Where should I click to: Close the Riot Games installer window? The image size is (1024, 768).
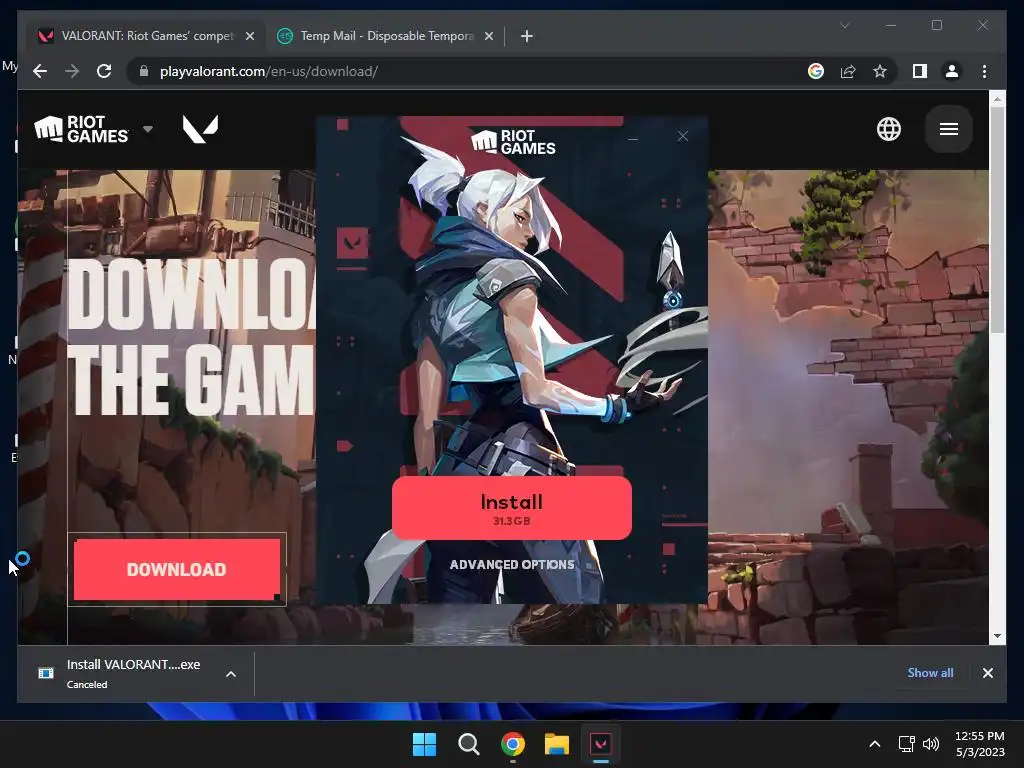pyautogui.click(x=682, y=136)
